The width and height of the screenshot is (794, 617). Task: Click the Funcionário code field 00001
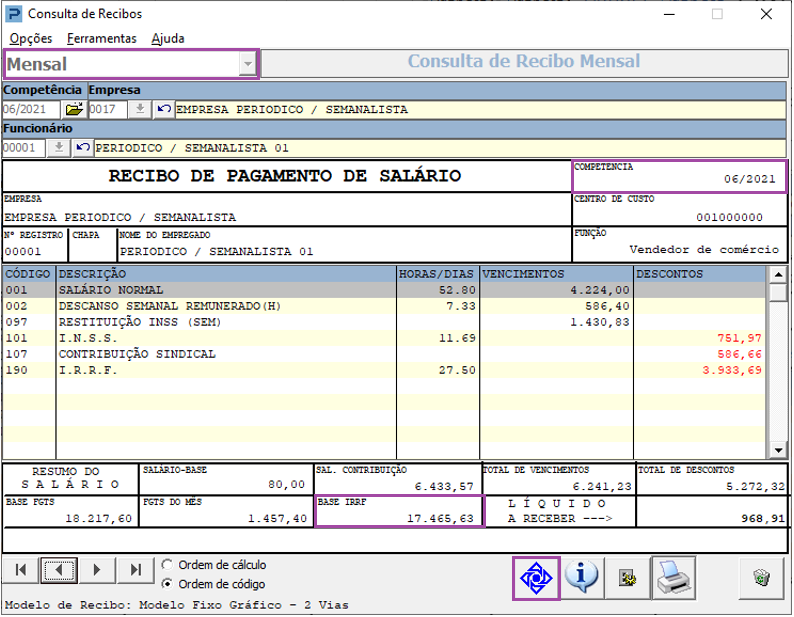point(24,148)
